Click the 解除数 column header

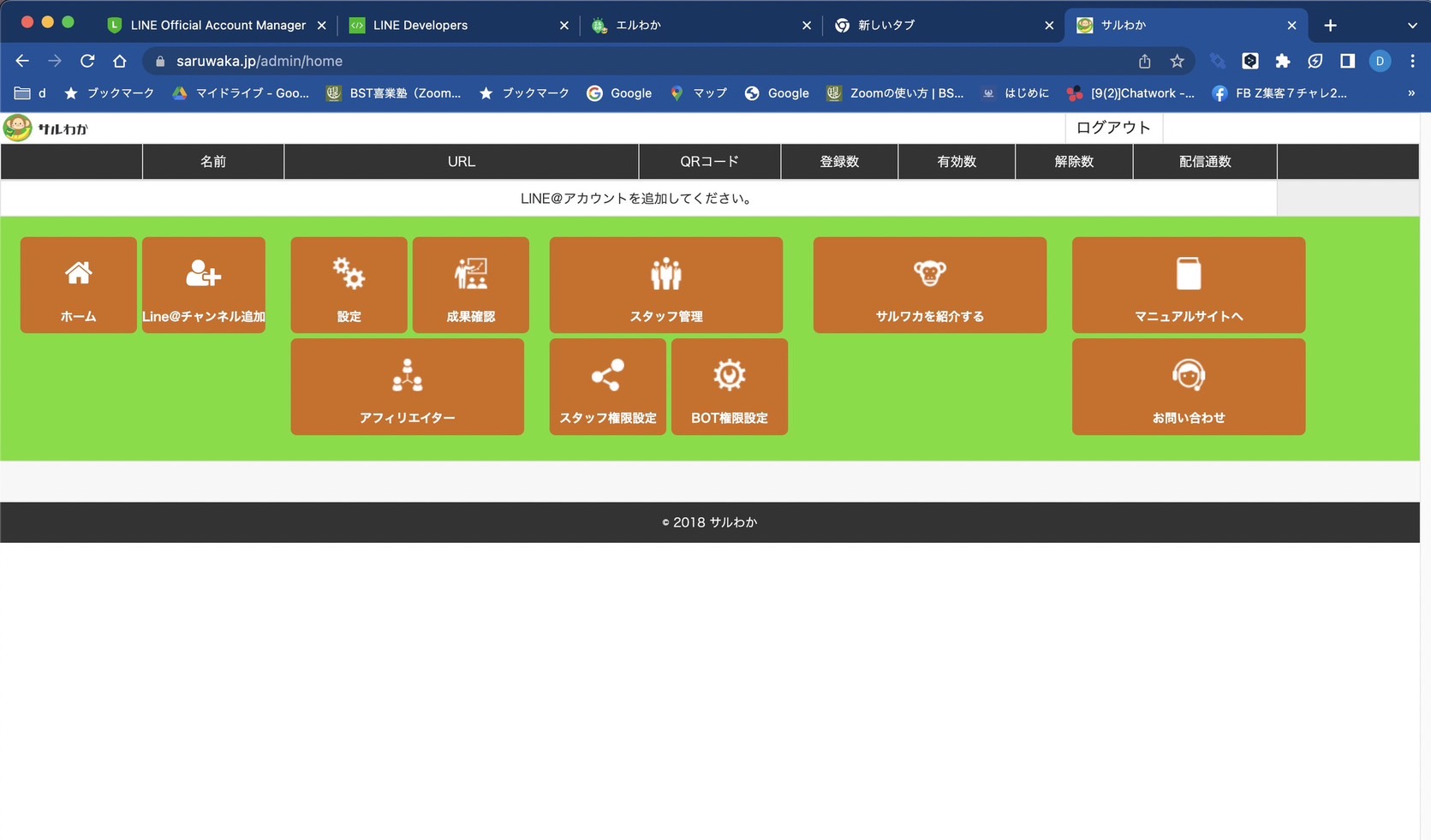(x=1074, y=162)
